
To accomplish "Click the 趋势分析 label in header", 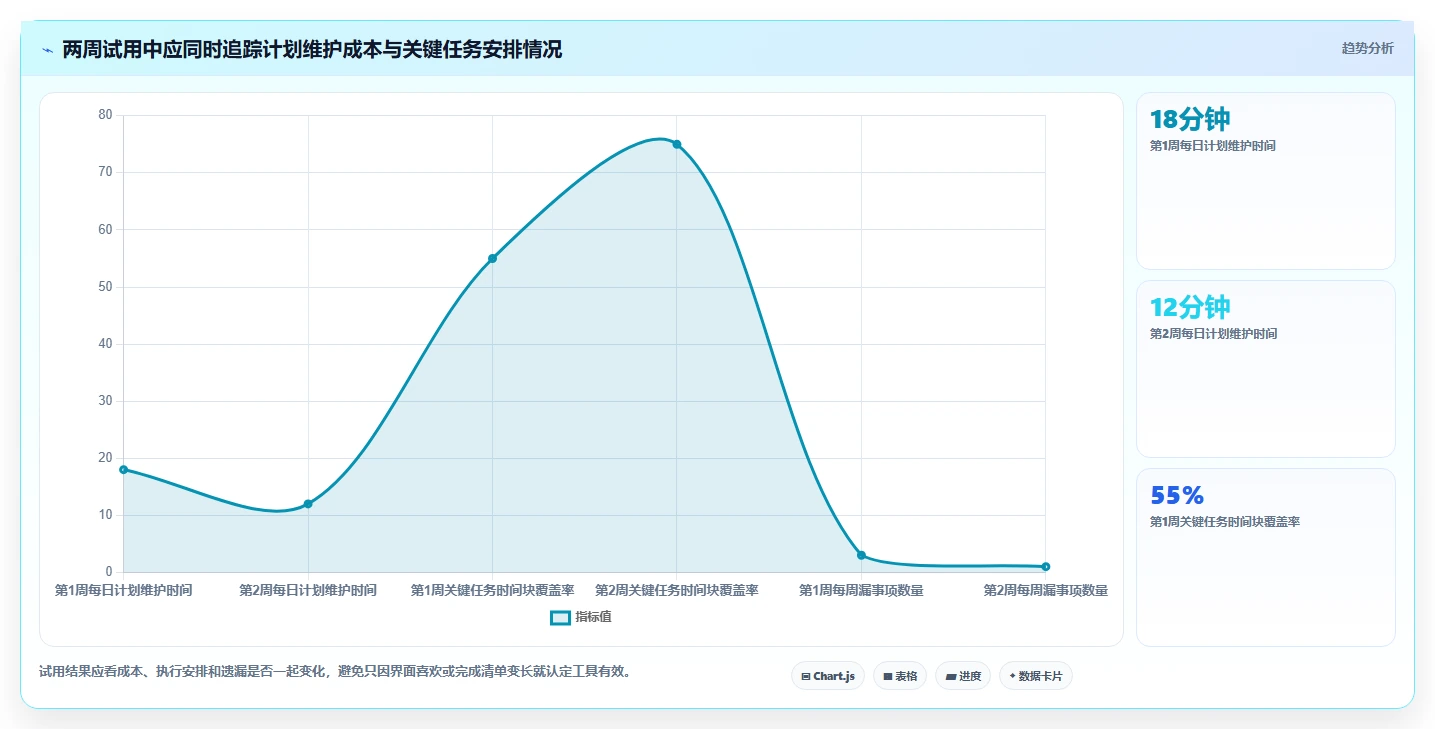I will (1367, 48).
